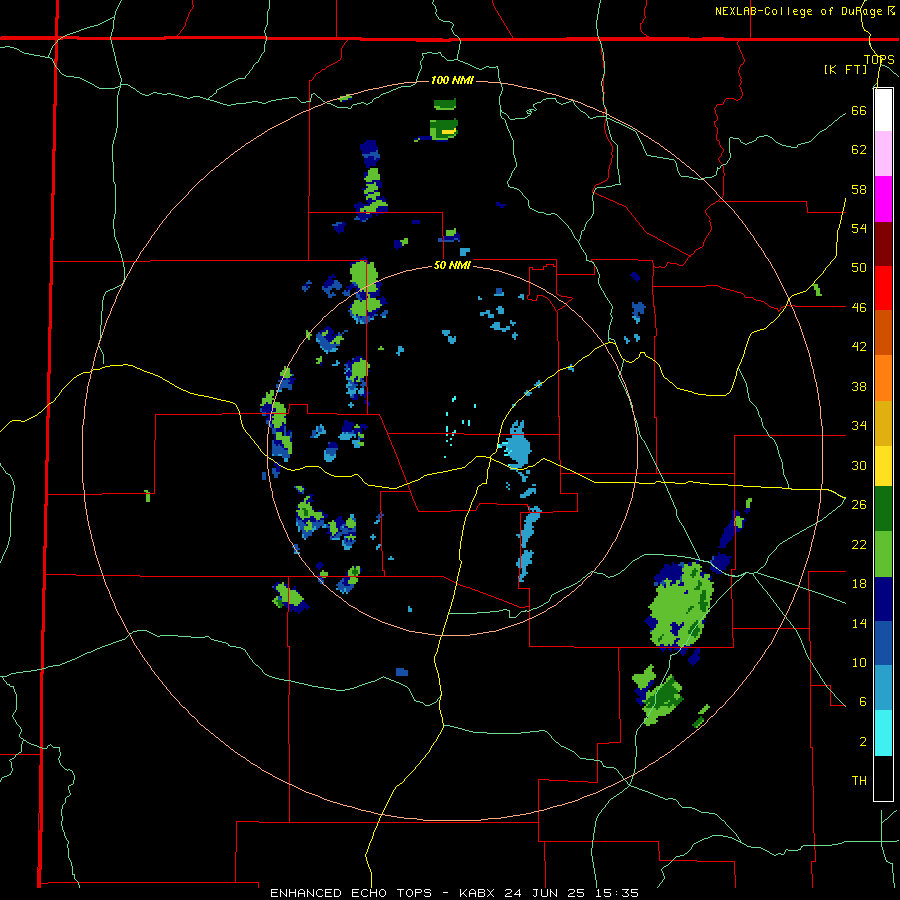The width and height of the screenshot is (900, 900).
Task: Click the white swatch in the tops legend
Action: point(883,110)
